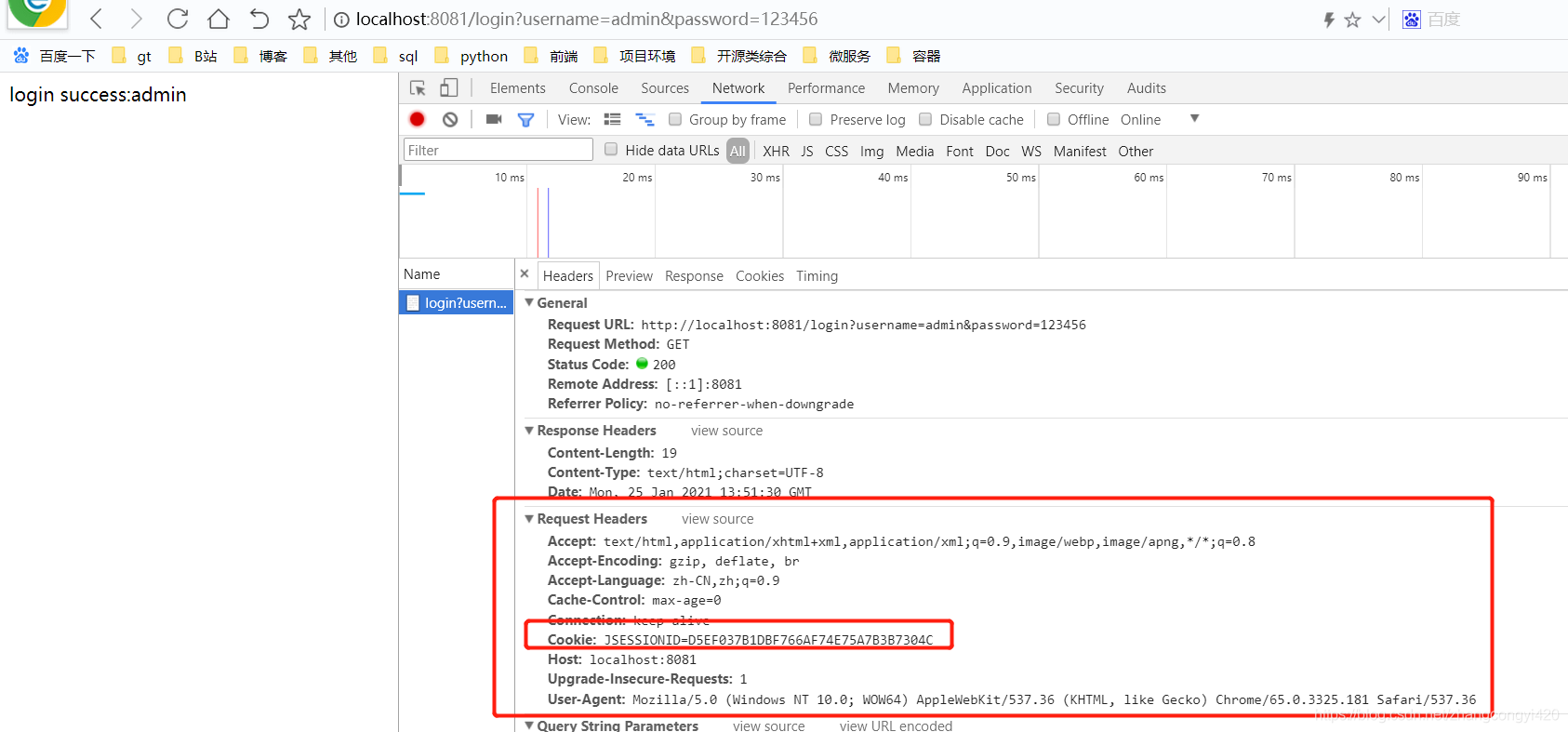Viewport: 1568px width, 732px height.
Task: Stop recording network log red button
Action: coord(417,119)
